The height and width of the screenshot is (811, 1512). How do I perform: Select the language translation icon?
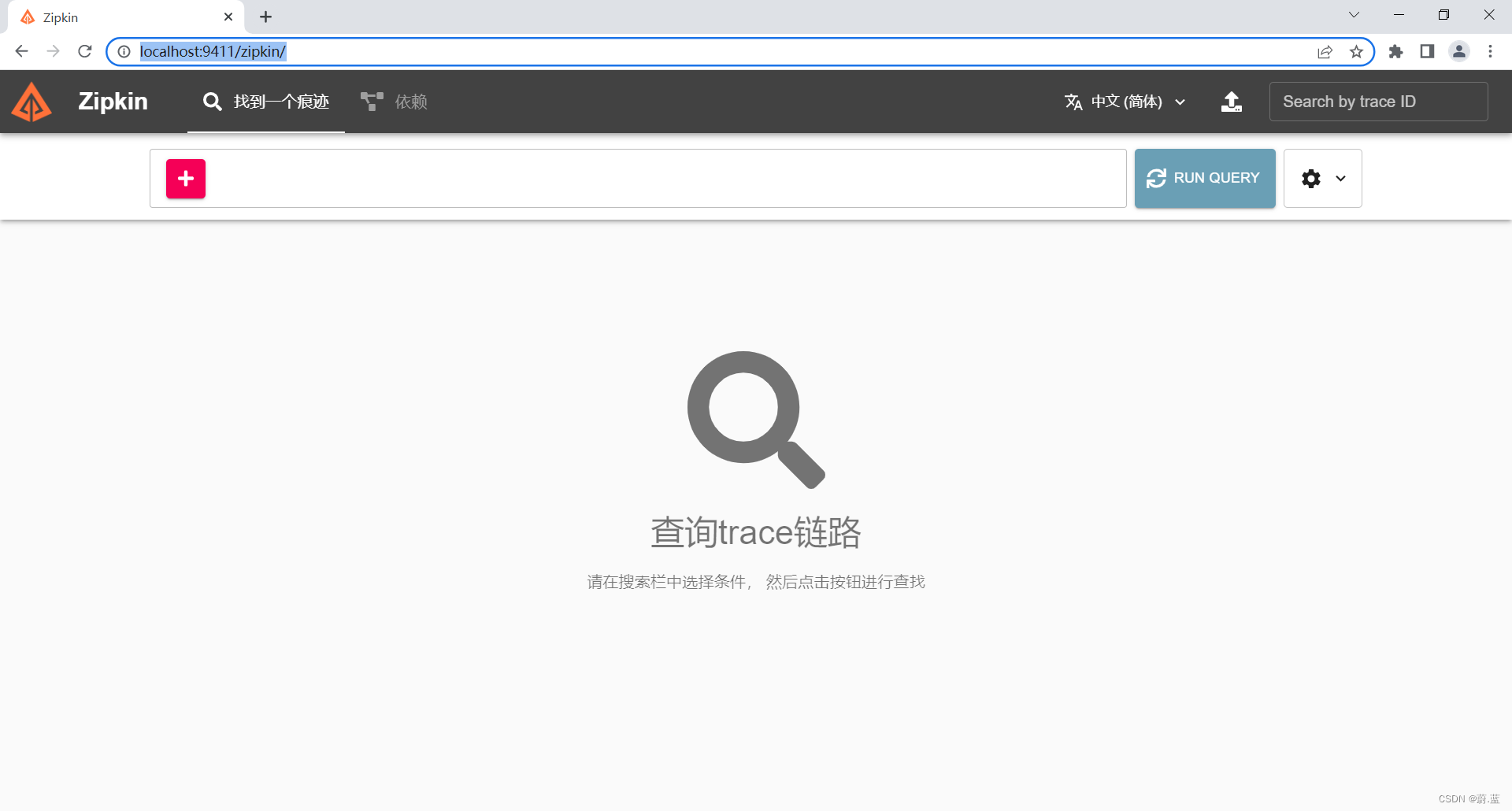click(x=1074, y=102)
